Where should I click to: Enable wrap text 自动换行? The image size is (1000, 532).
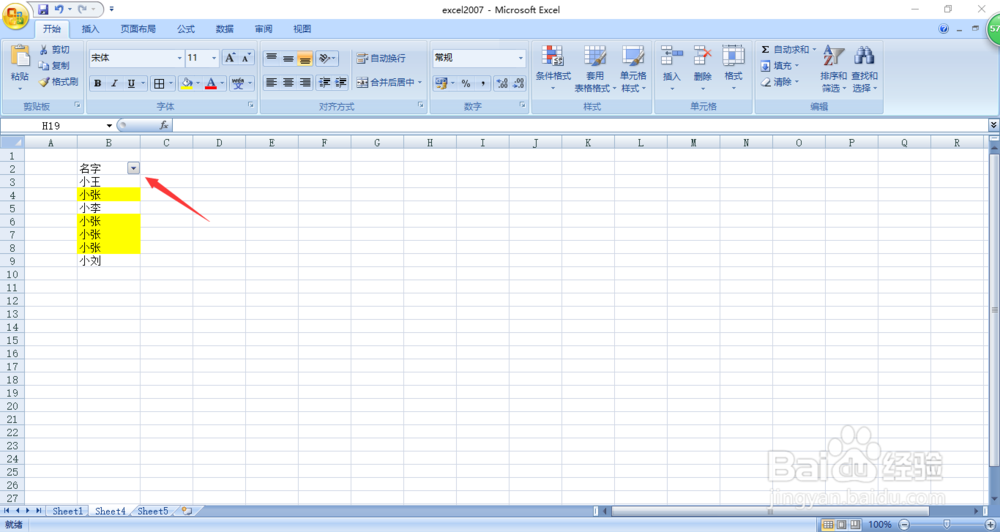(381, 58)
